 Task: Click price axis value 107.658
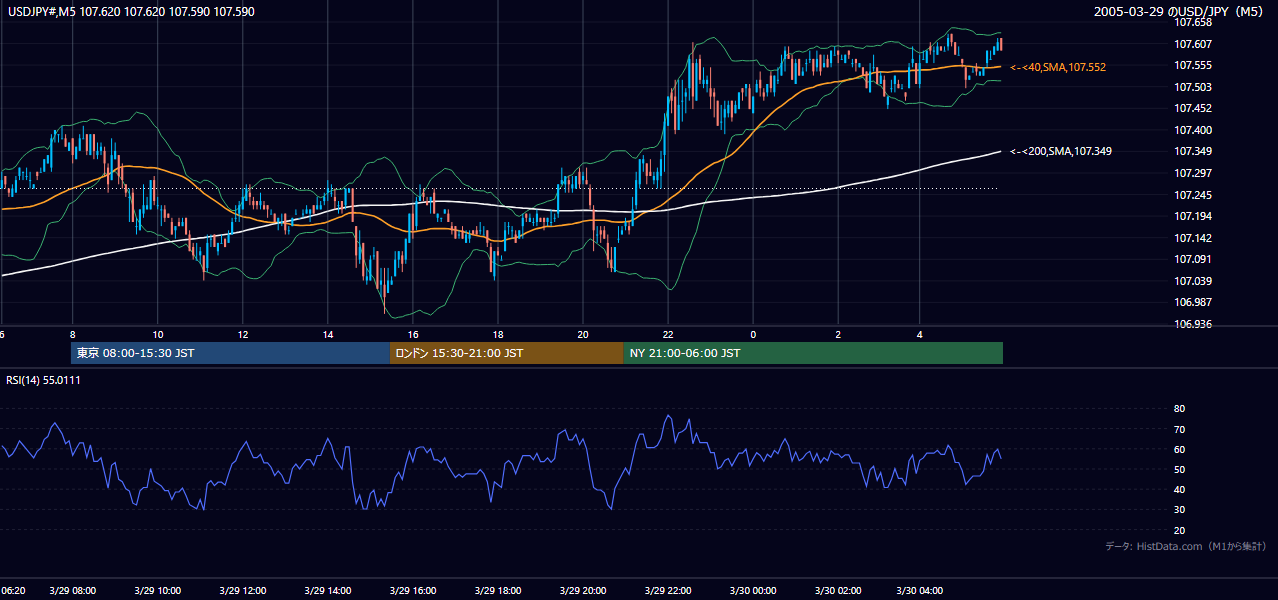tap(1195, 22)
